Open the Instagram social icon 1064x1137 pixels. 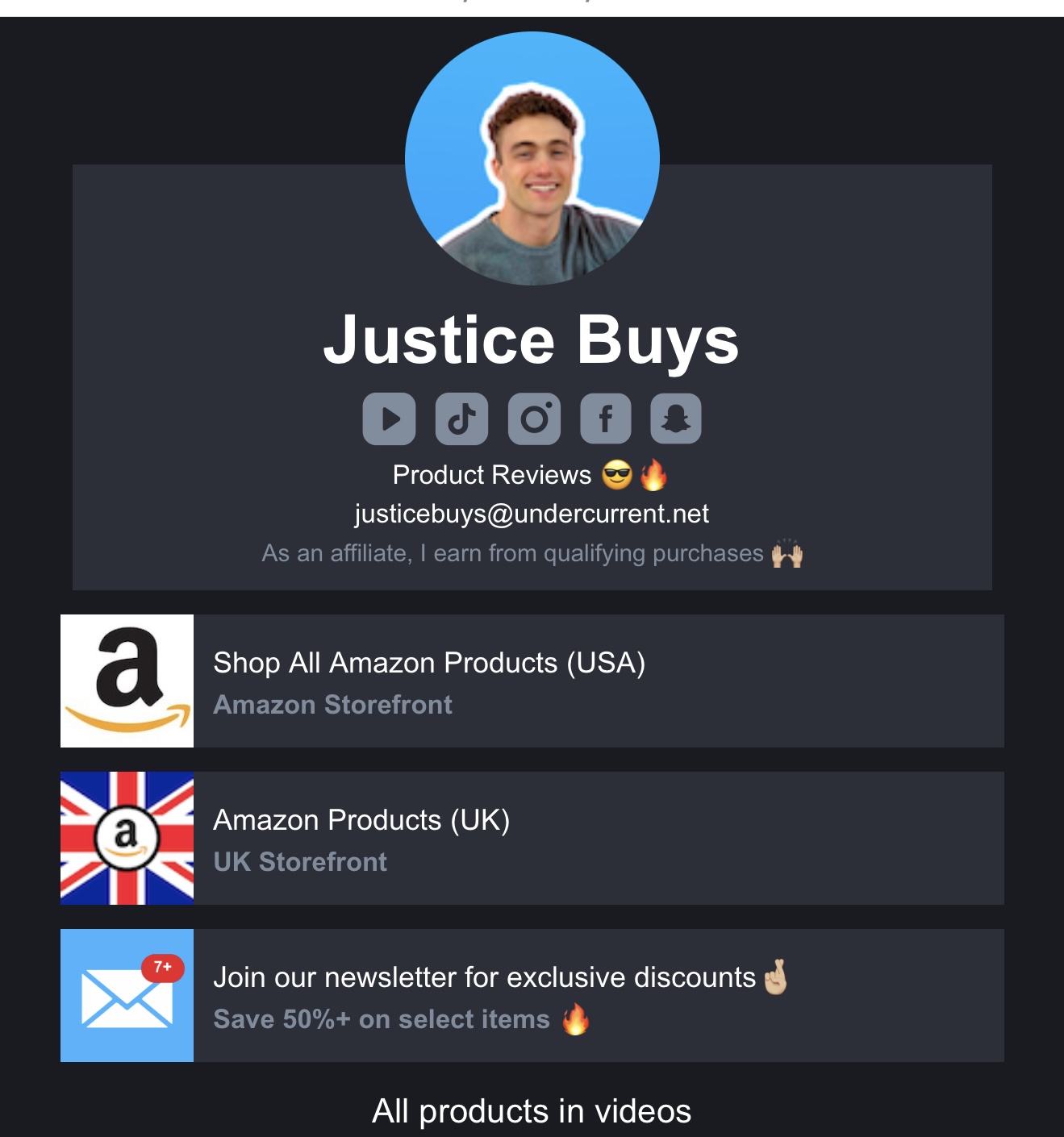[534, 419]
